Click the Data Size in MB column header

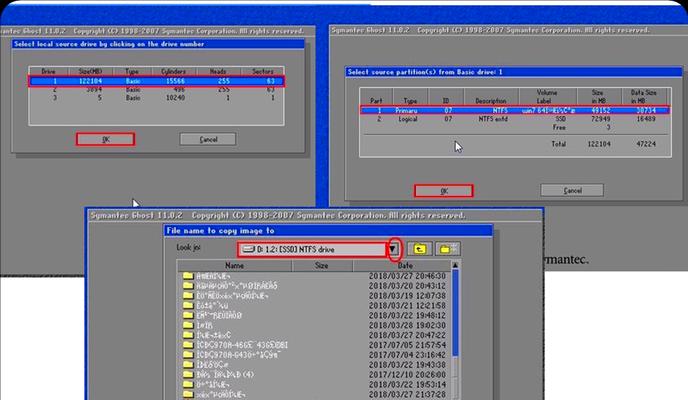[644, 96]
